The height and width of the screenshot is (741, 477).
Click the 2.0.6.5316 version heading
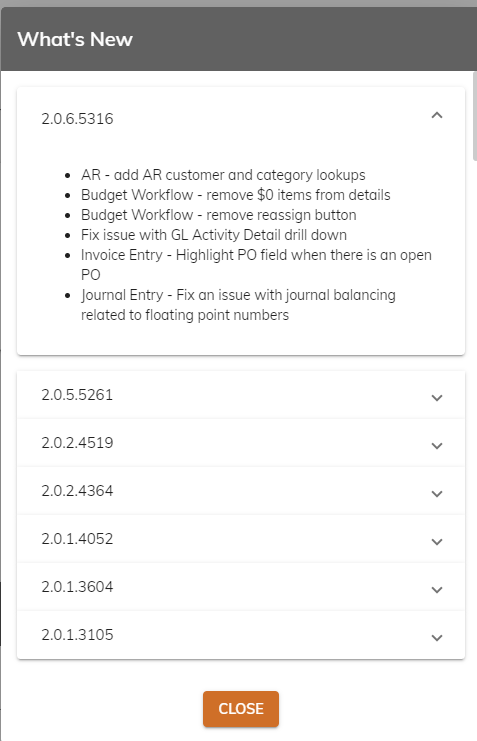click(x=77, y=119)
